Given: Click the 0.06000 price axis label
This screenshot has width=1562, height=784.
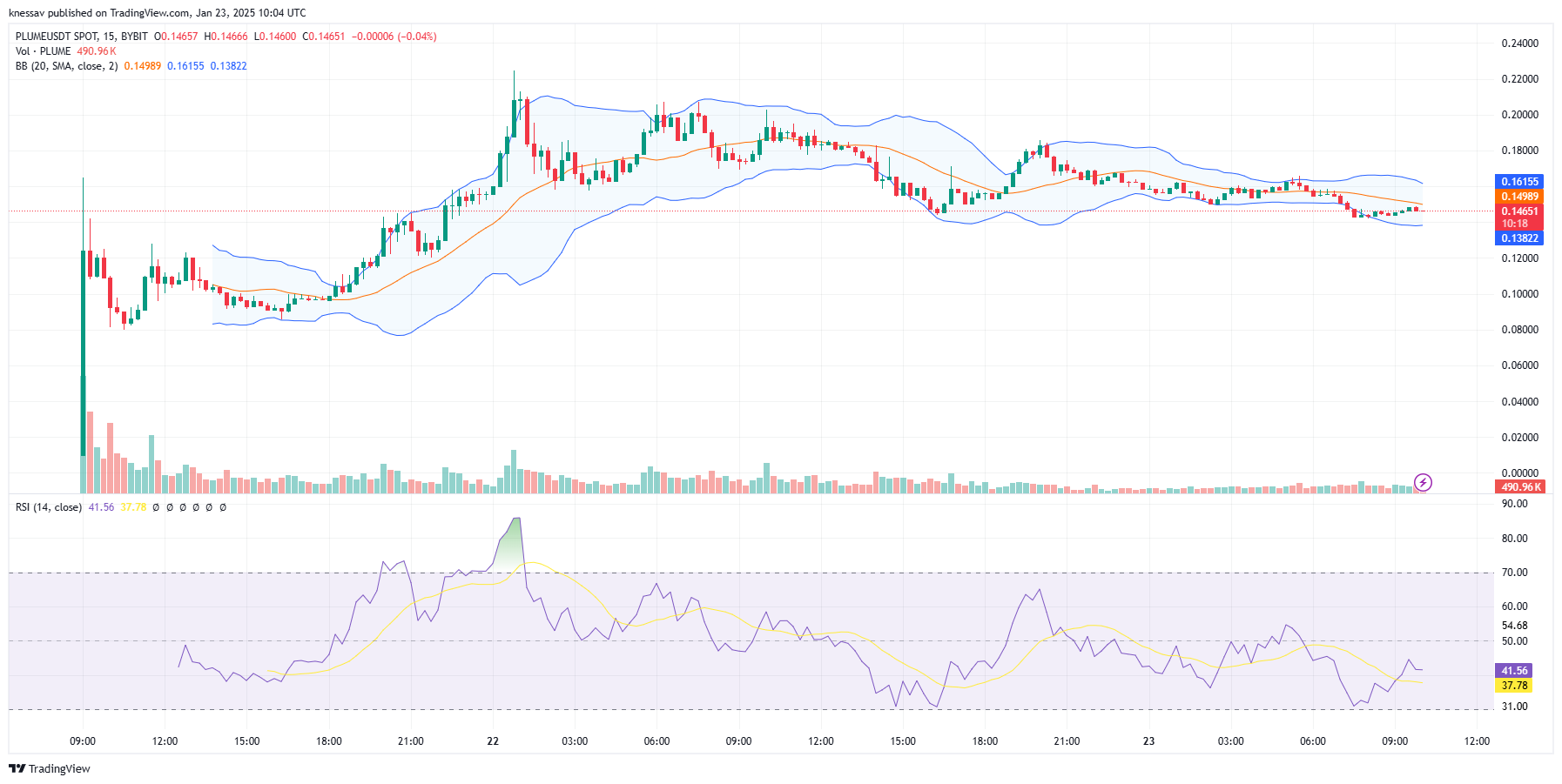Looking at the screenshot, I should (1520, 365).
